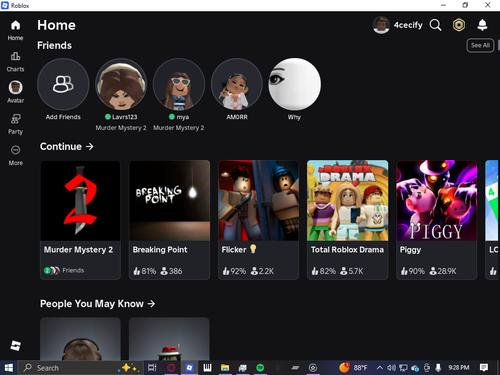Open the Total Roblox Drama thumbnail
The width and height of the screenshot is (500, 375).
[x=348, y=201]
